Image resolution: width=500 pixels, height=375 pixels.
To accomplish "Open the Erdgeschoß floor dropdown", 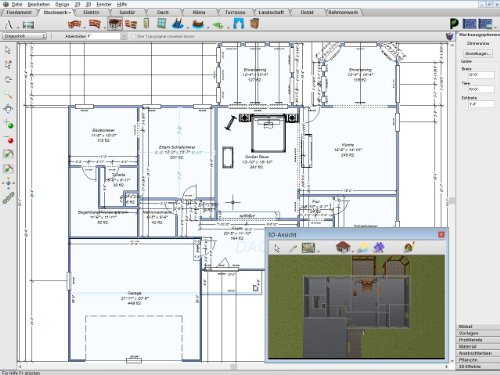I will (x=24, y=36).
